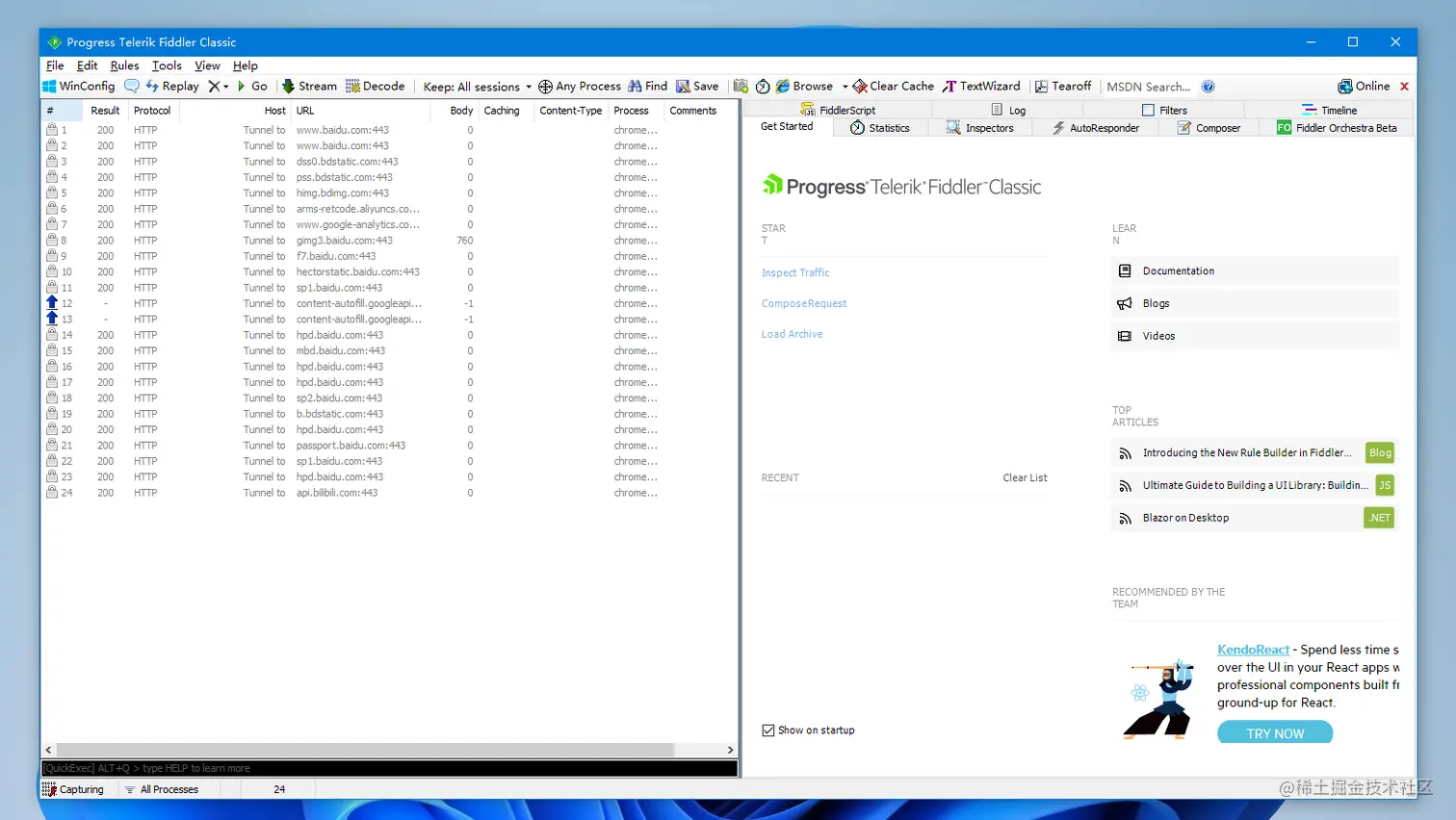1456x820 pixels.
Task: Switch to the Log tab
Action: (1008, 110)
